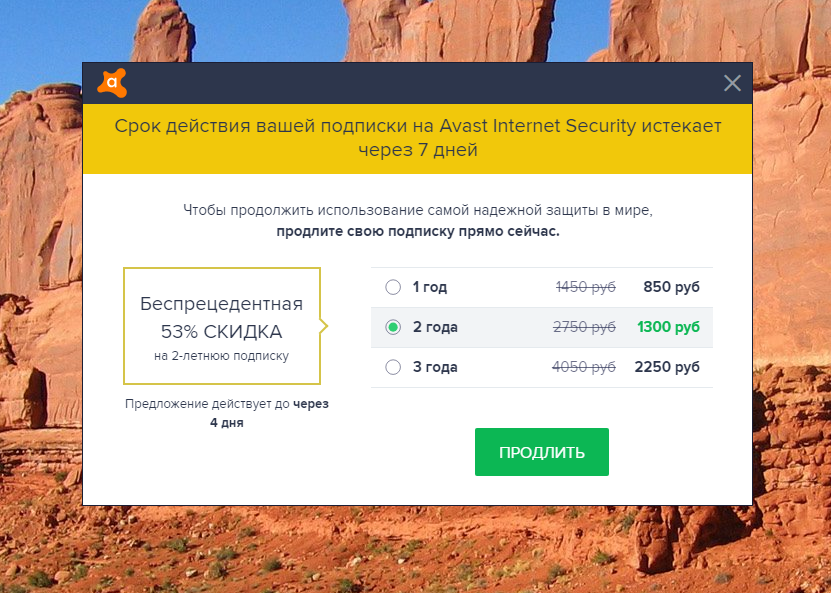Viewport: 831px width, 593px height.
Task: Click the green 1300 руб price
Action: [667, 327]
